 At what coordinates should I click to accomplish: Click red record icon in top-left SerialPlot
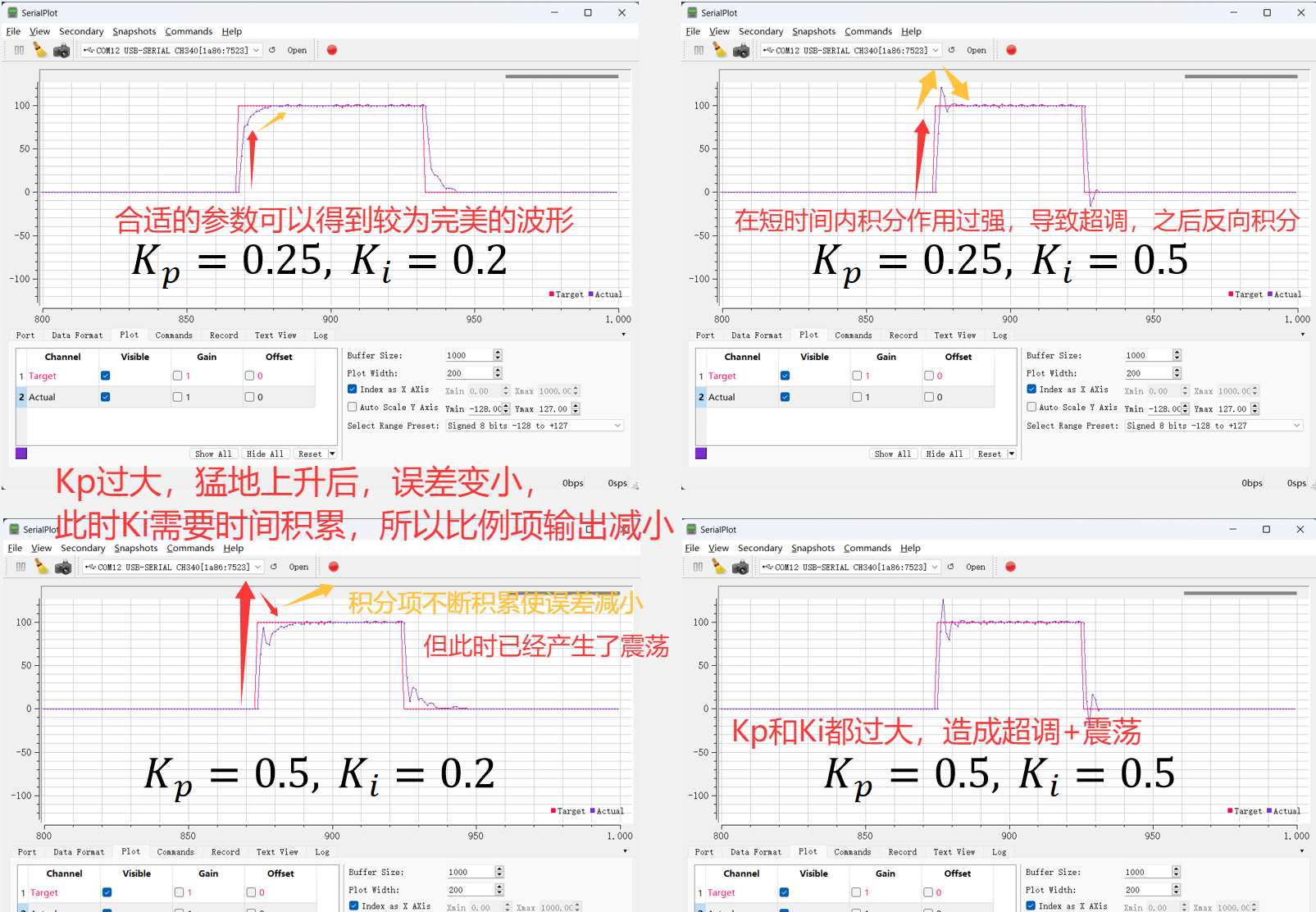click(332, 50)
